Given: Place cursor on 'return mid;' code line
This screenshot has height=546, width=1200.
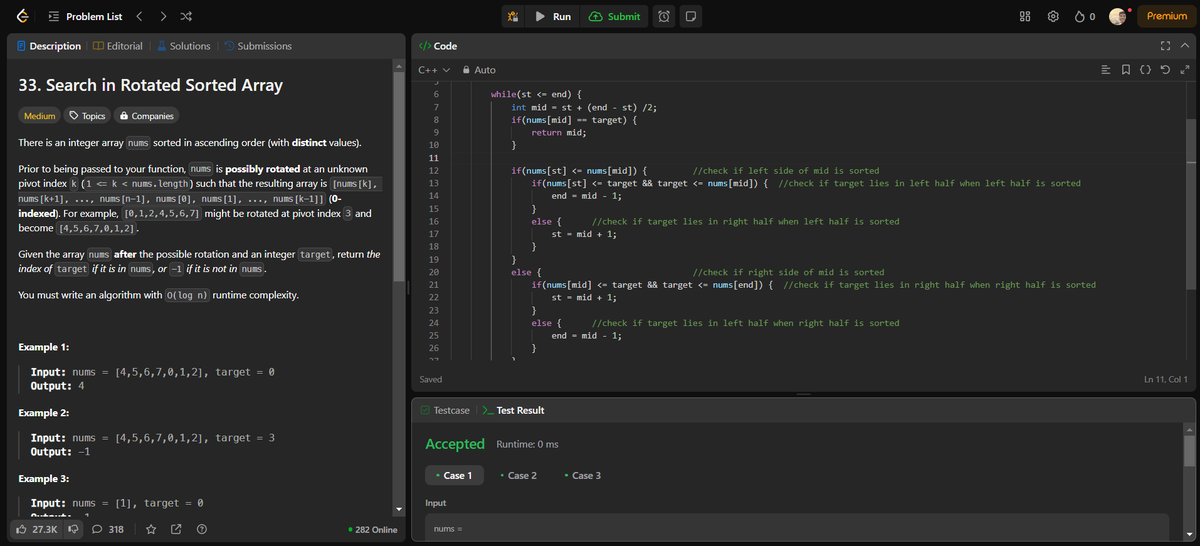Looking at the screenshot, I should 559,132.
